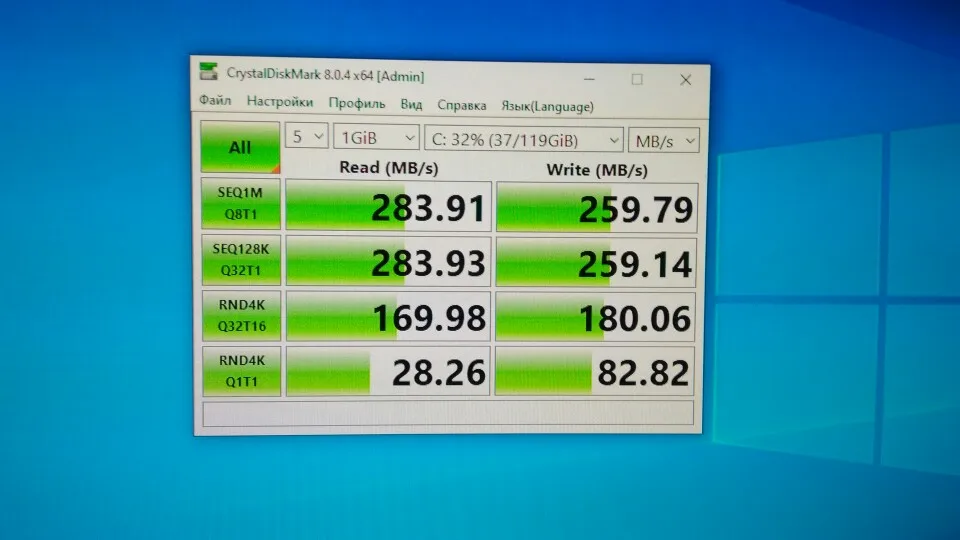Click the Write (MB/s) column header

(597, 170)
